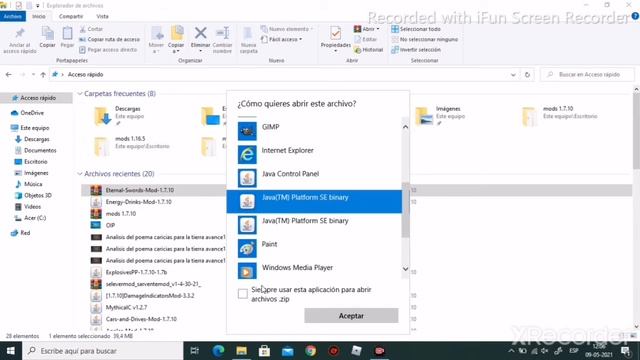The image size is (640, 360).
Task: Click the taskbar search box
Action: click(x=102, y=351)
